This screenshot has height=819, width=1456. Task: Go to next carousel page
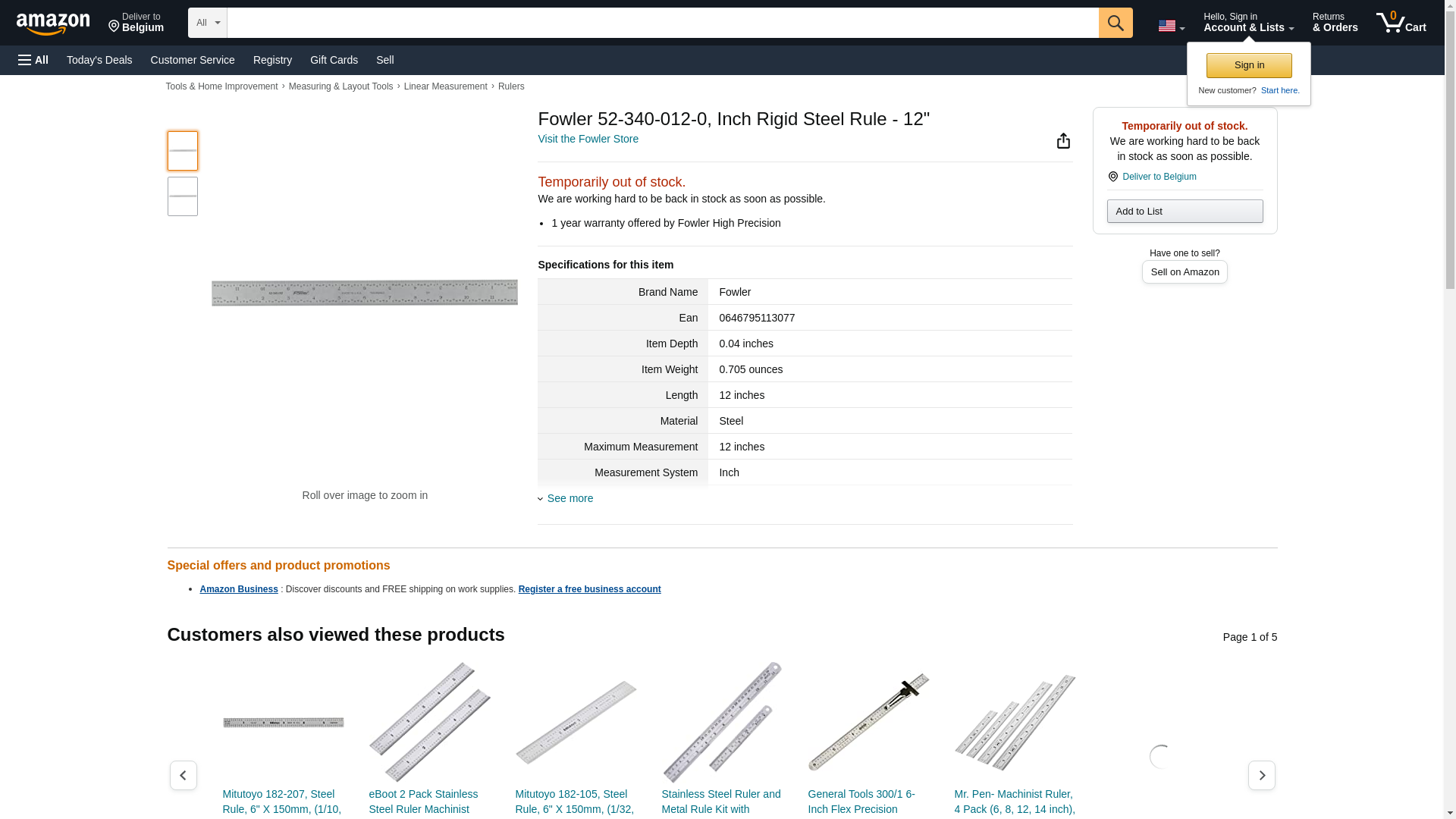(1261, 775)
